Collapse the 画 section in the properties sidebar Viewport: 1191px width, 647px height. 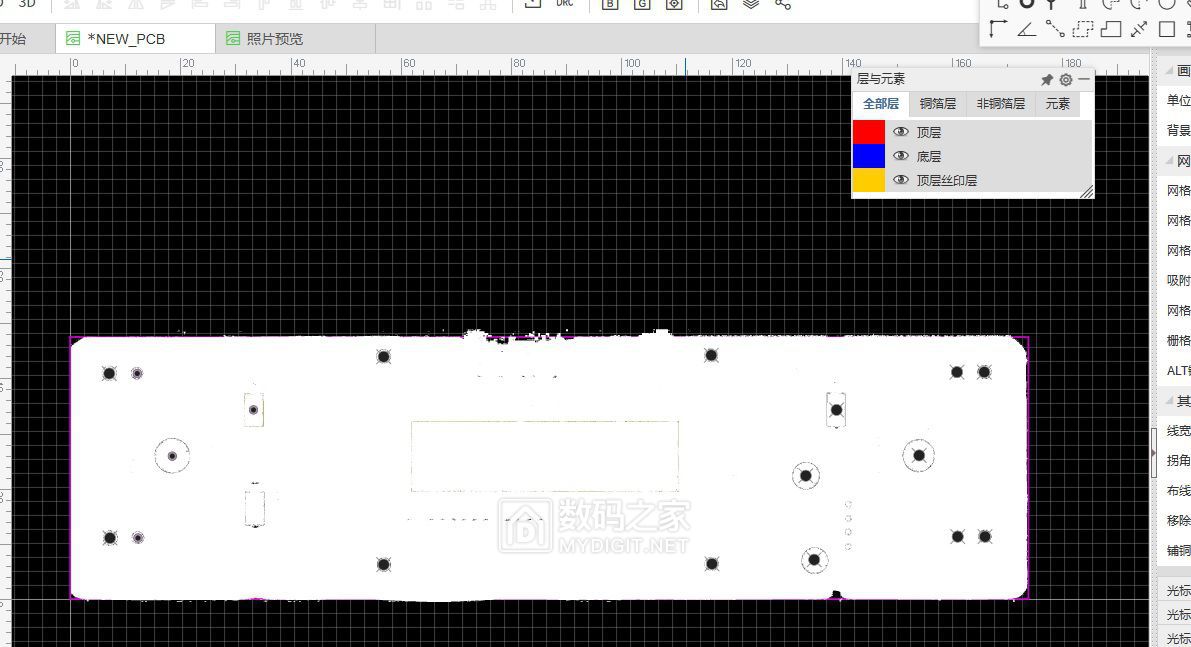point(1169,71)
